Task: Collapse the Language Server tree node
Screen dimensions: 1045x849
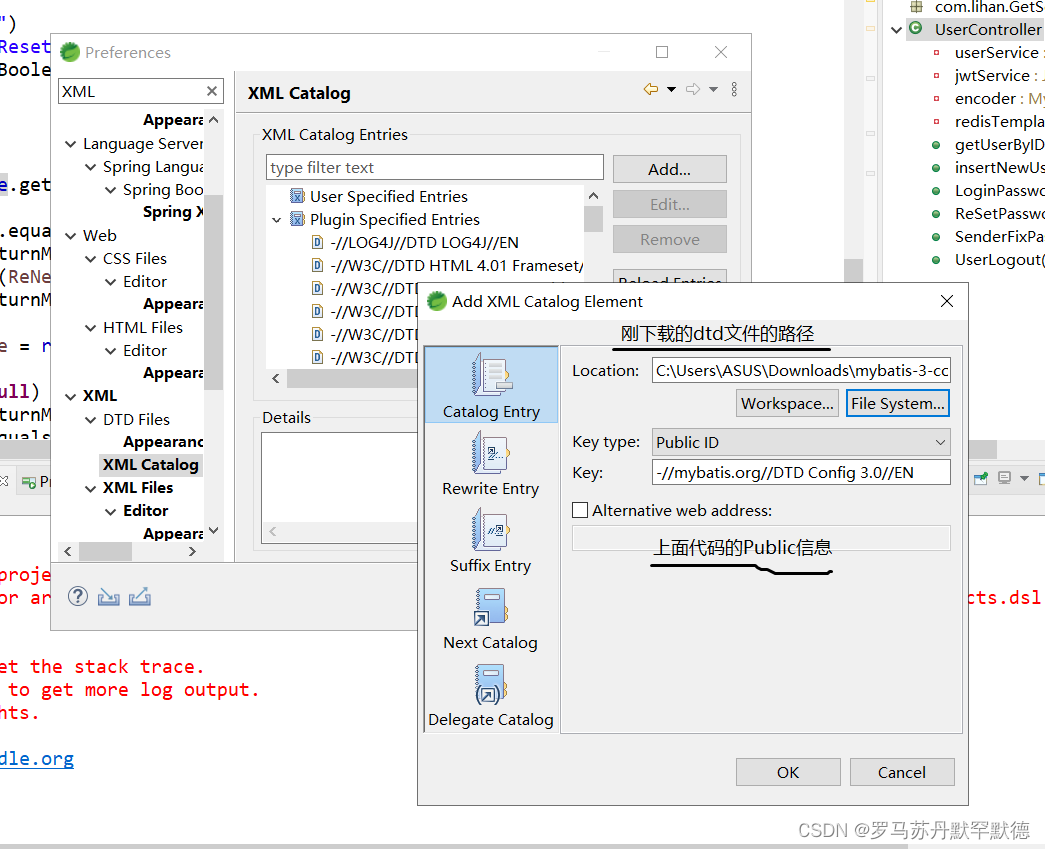Action: coord(71,144)
